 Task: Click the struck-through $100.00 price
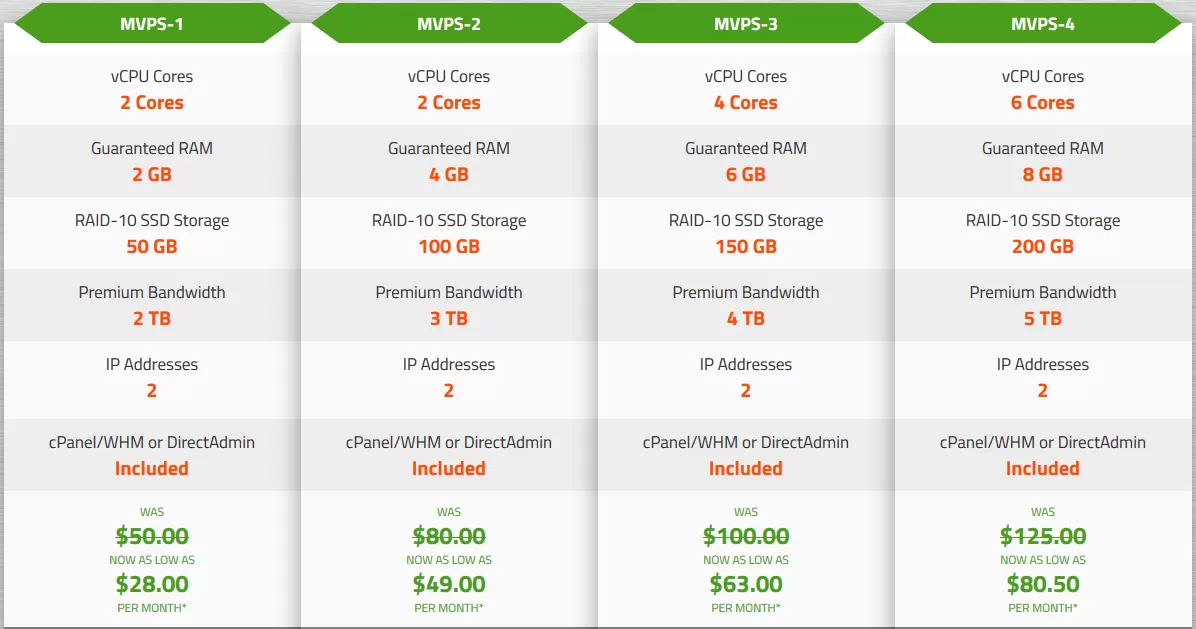click(x=746, y=536)
